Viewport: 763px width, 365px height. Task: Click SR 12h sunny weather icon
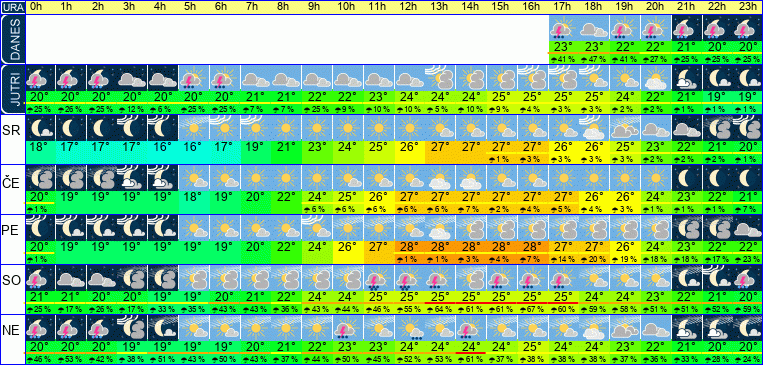click(409, 128)
